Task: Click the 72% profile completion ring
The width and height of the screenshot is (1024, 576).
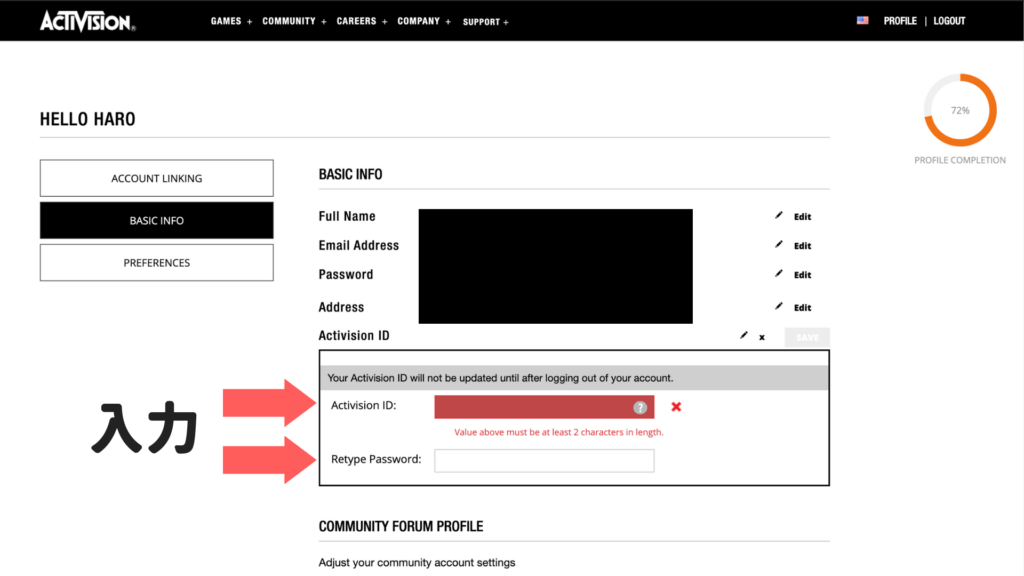Action: pos(960,110)
